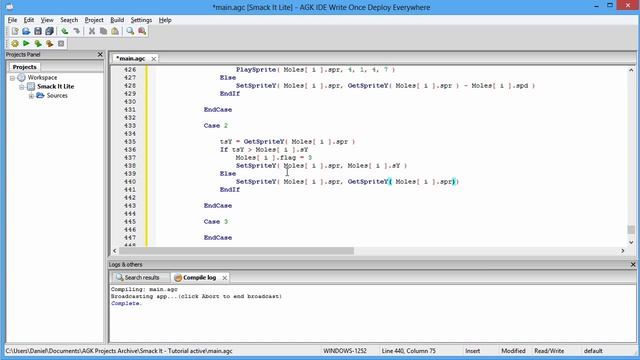Viewport: 640px width, 360px height.
Task: Close the Projects Panel
Action: point(100,54)
